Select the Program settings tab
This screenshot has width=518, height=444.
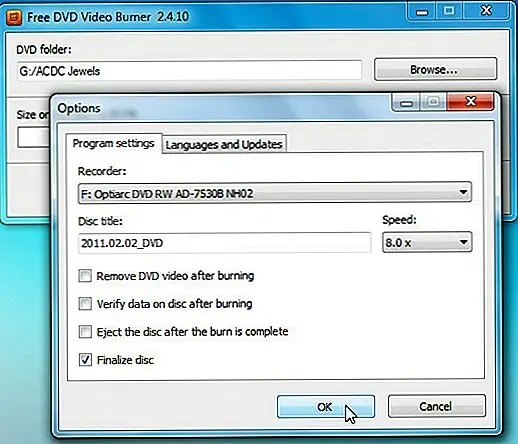point(113,143)
